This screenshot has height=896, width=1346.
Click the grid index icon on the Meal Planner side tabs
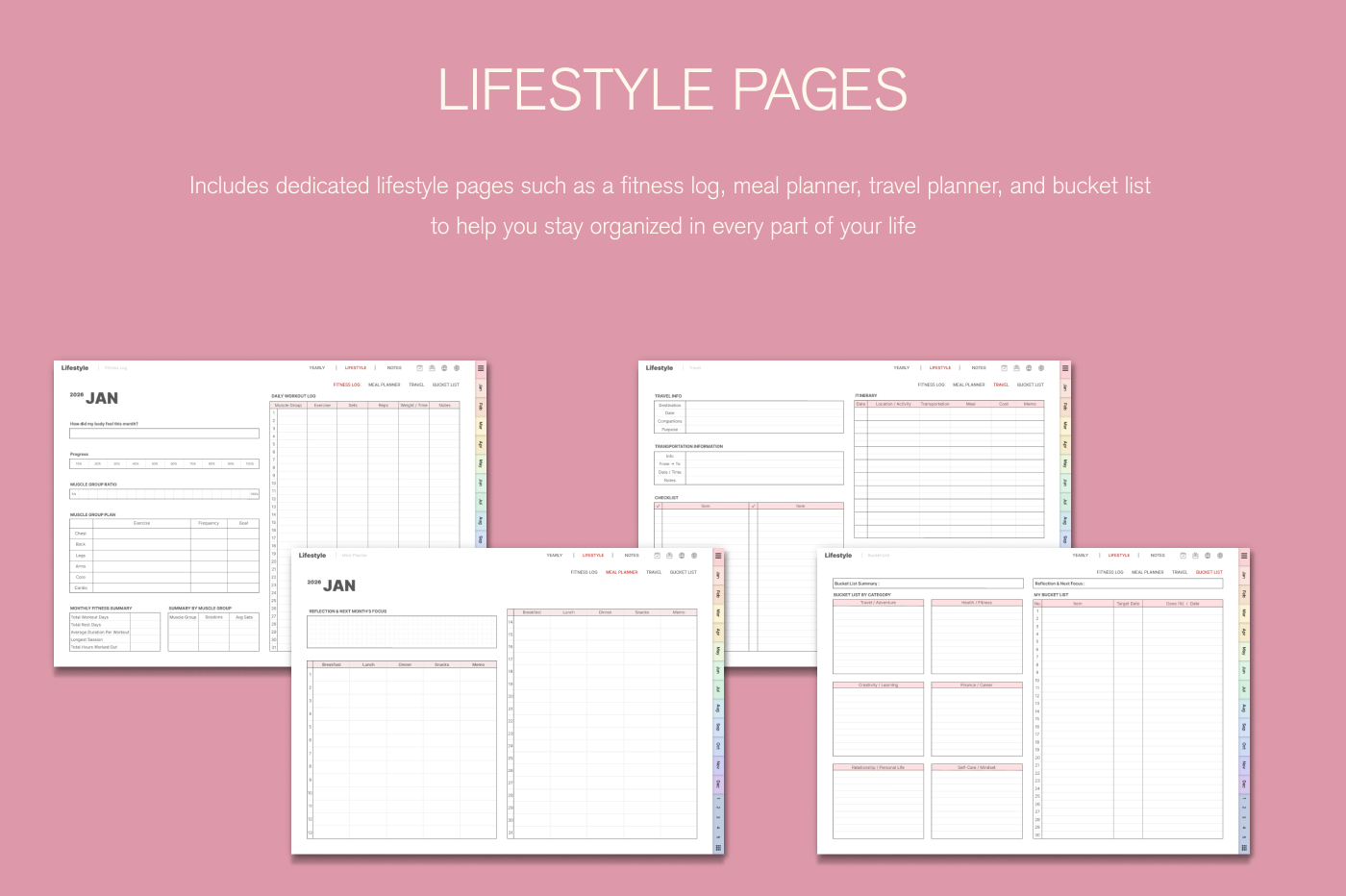[718, 848]
